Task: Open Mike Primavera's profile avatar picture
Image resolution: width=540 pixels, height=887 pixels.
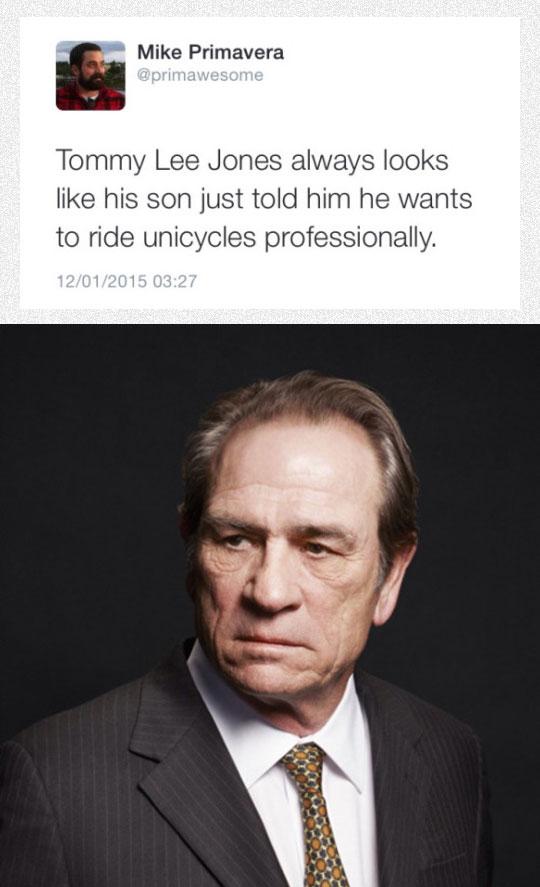Action: [90, 75]
